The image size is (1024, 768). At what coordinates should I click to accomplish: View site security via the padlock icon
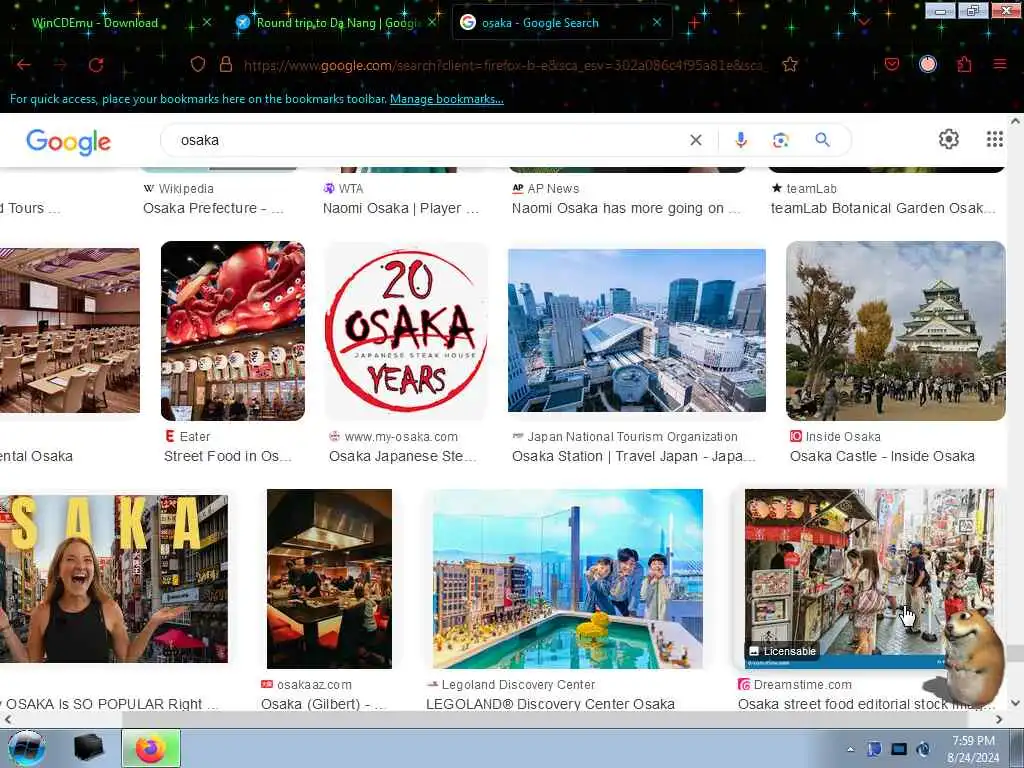[x=226, y=64]
